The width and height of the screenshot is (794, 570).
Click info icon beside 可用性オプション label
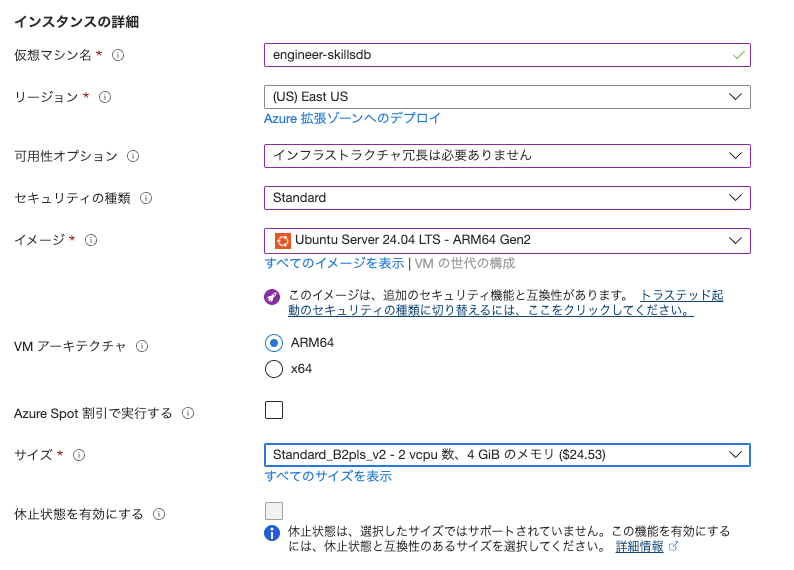click(x=133, y=156)
